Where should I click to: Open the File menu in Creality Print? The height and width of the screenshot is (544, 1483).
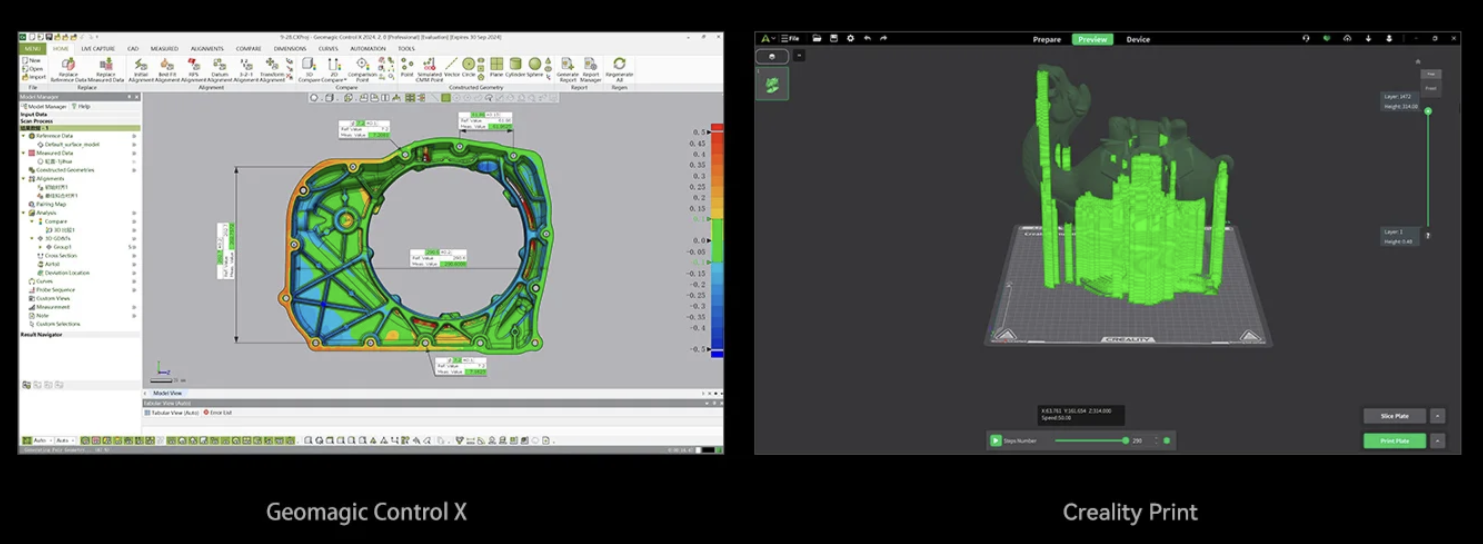tap(790, 38)
